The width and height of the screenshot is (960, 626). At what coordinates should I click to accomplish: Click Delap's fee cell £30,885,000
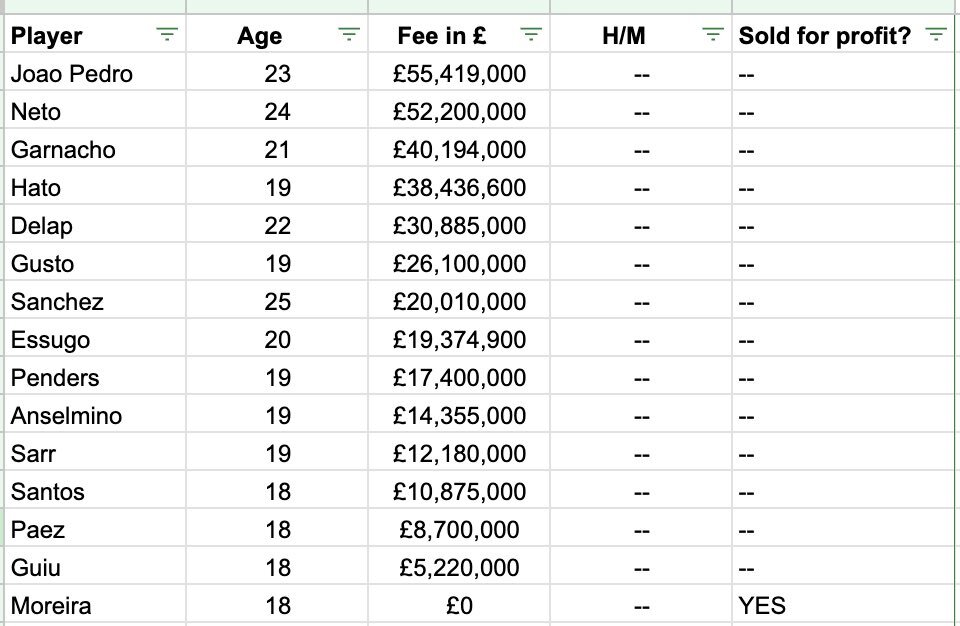(459, 225)
